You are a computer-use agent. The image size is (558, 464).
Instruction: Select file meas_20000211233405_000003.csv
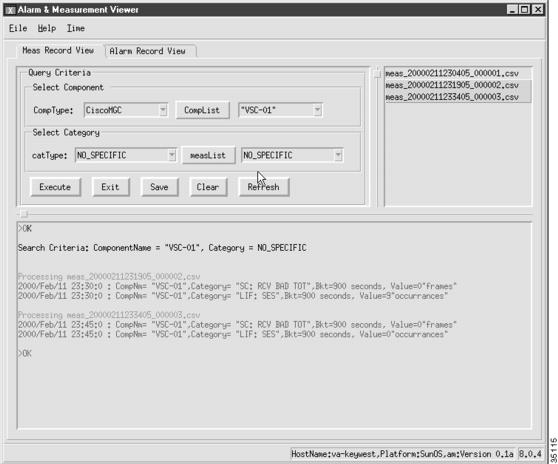(458, 97)
